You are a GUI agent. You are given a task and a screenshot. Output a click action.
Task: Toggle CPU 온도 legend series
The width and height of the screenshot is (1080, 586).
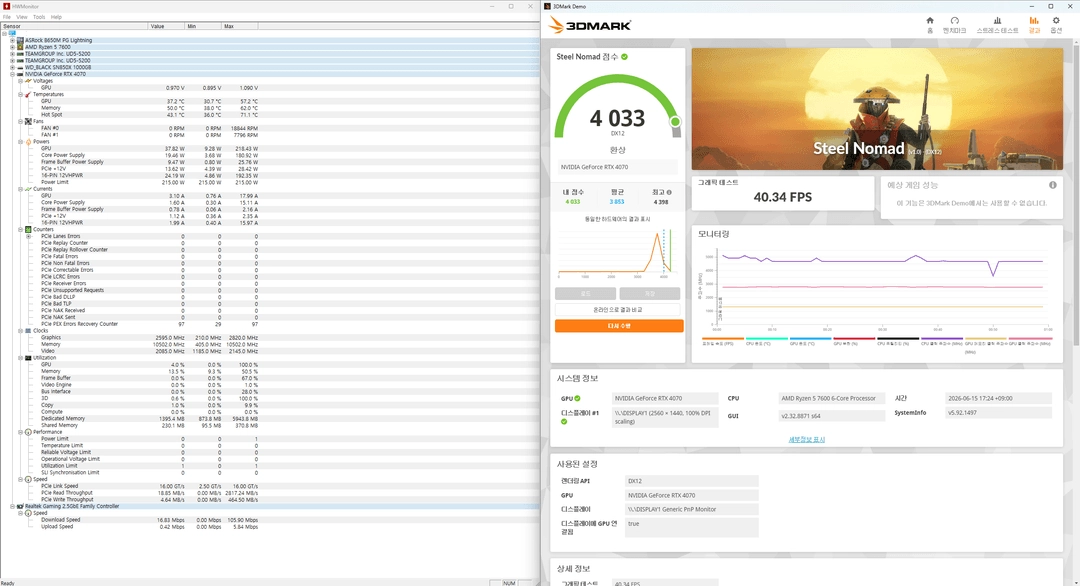pyautogui.click(x=767, y=341)
